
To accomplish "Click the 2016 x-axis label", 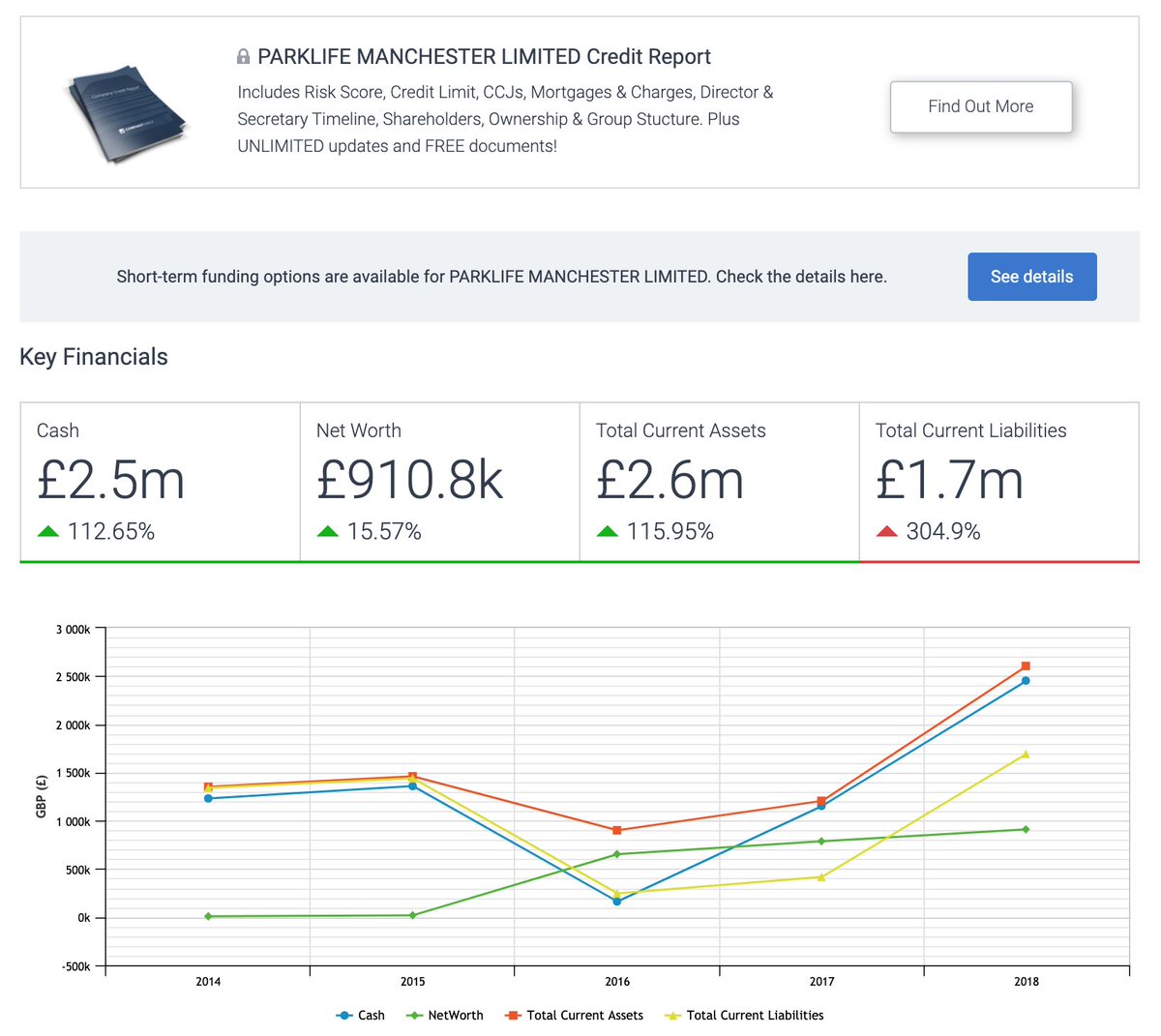I will coord(617,982).
